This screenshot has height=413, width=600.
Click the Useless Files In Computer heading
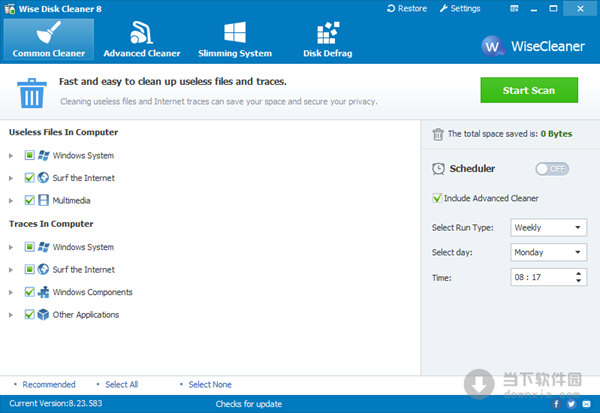point(64,132)
